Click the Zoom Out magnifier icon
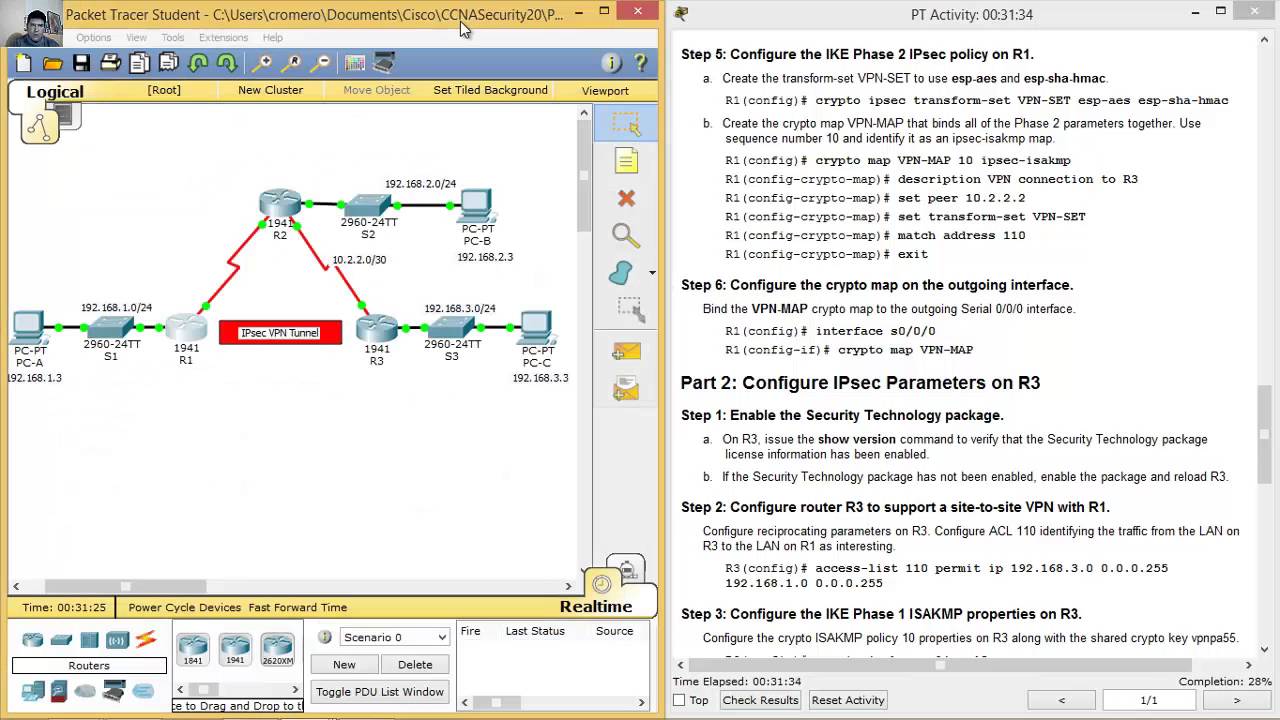Image resolution: width=1280 pixels, height=720 pixels. pyautogui.click(x=320, y=63)
